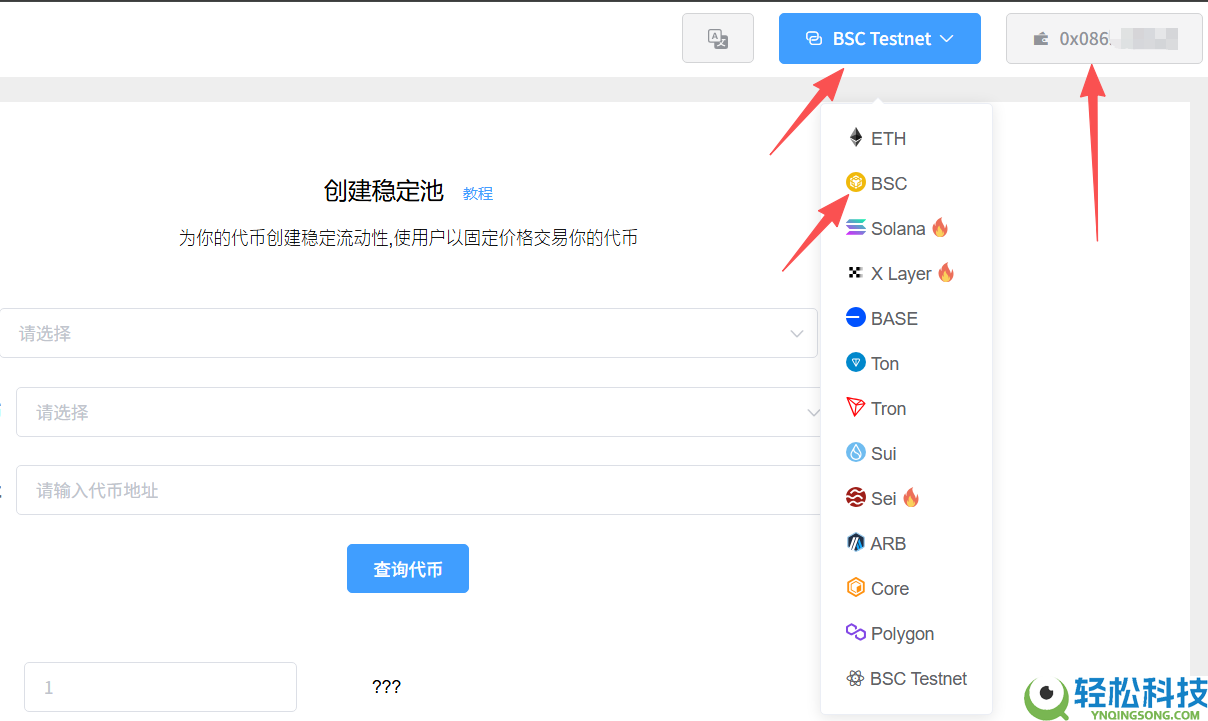
Task: Click the 查询代币 button
Action: click(x=408, y=569)
